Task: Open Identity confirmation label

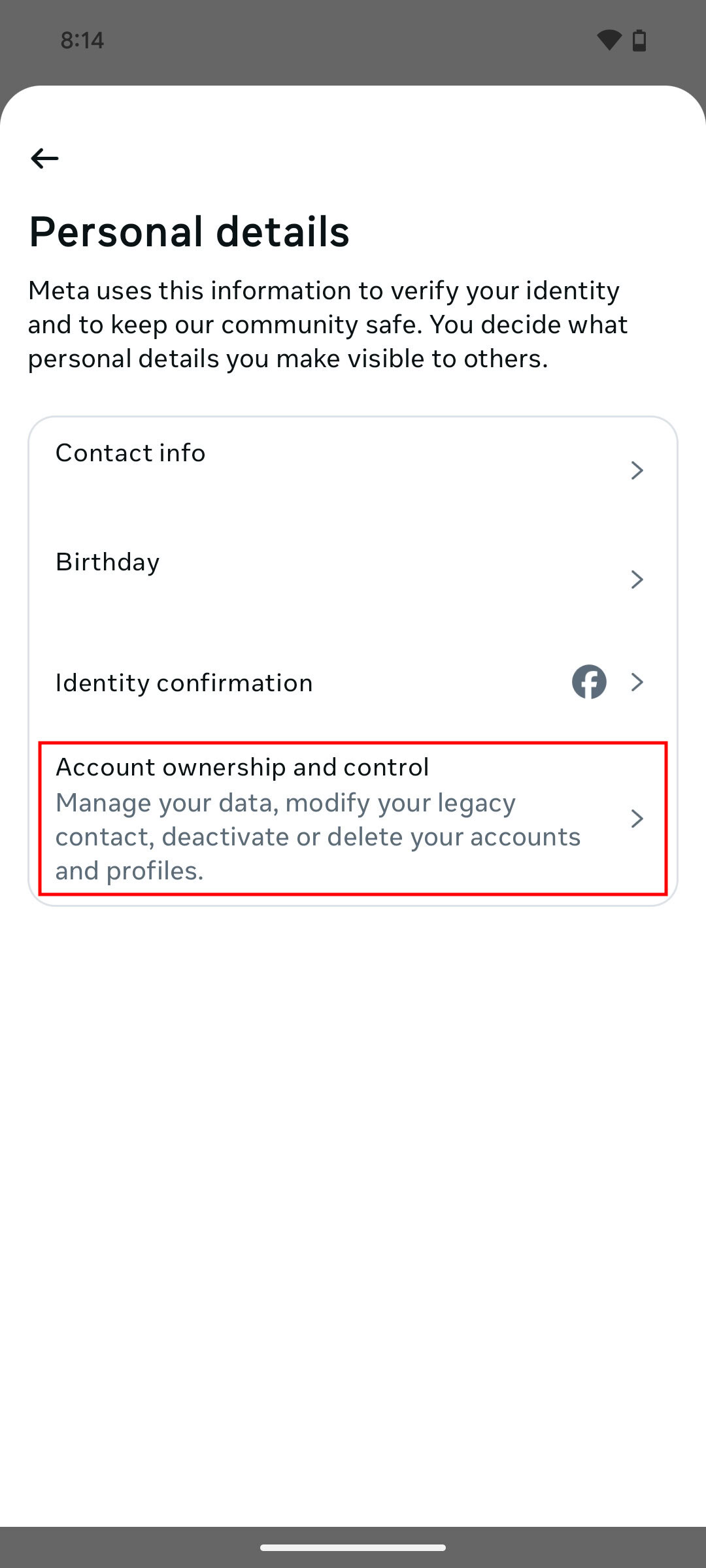Action: (x=184, y=683)
